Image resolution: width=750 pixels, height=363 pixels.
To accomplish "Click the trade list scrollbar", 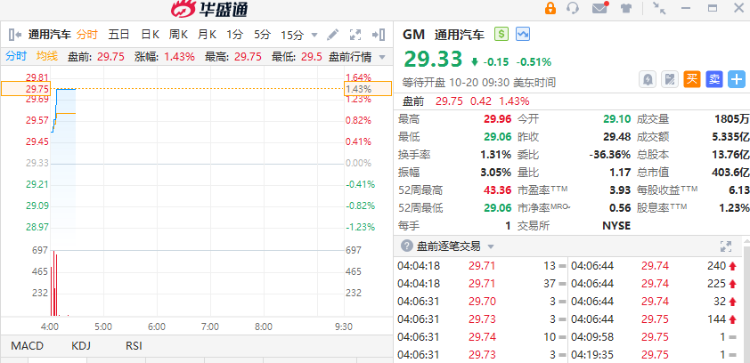I will coord(747,306).
